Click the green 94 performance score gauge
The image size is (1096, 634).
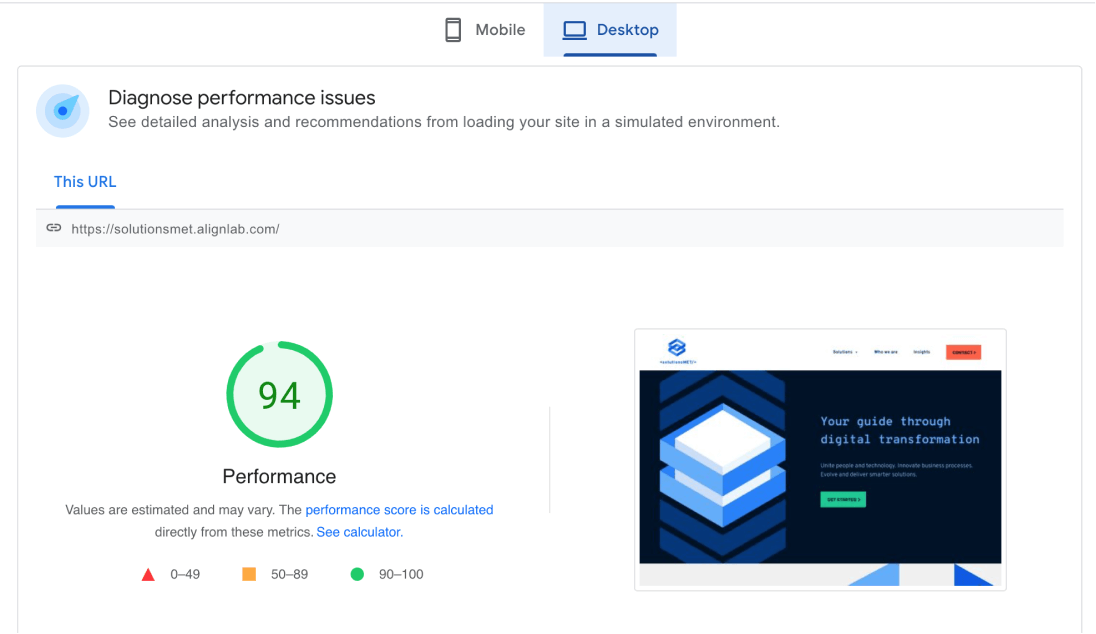pyautogui.click(x=279, y=395)
